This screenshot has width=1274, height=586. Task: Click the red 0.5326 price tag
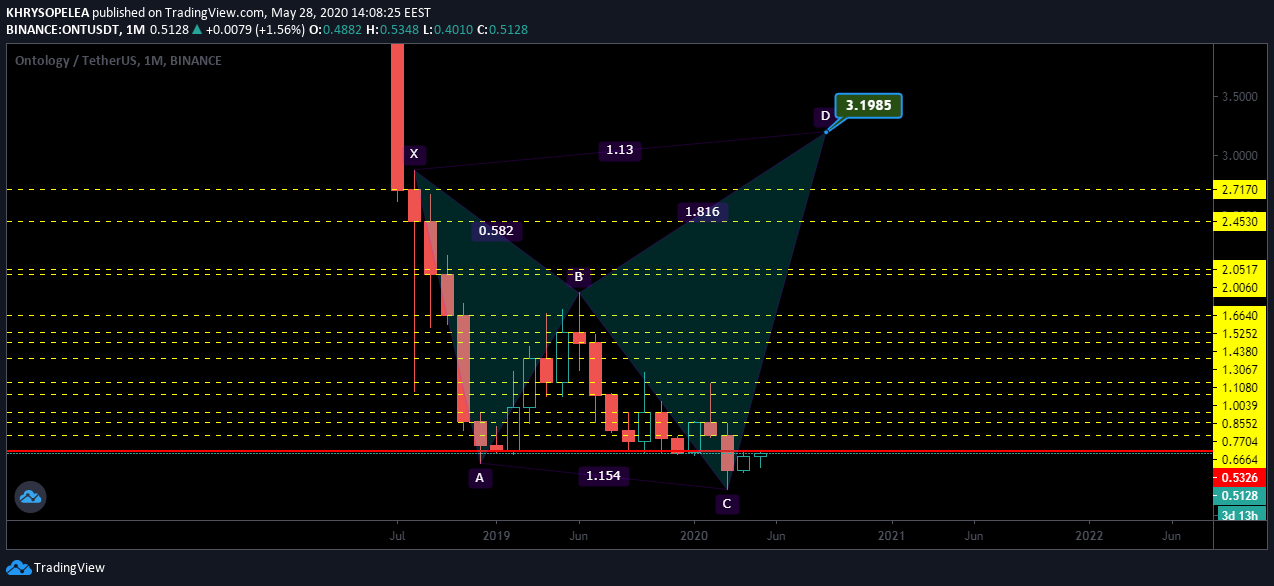pos(1241,478)
